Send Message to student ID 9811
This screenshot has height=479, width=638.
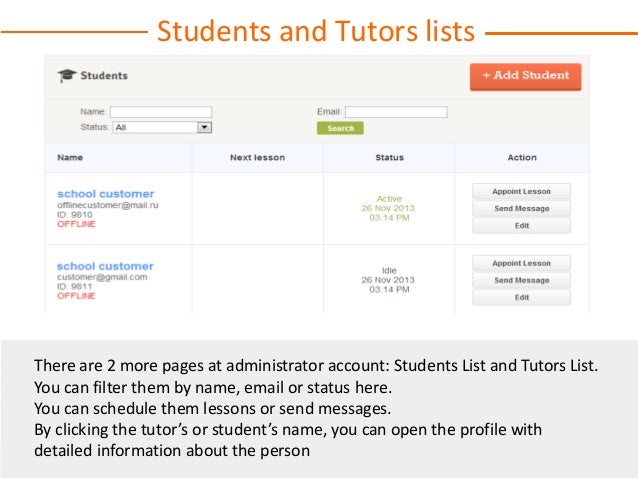[522, 281]
